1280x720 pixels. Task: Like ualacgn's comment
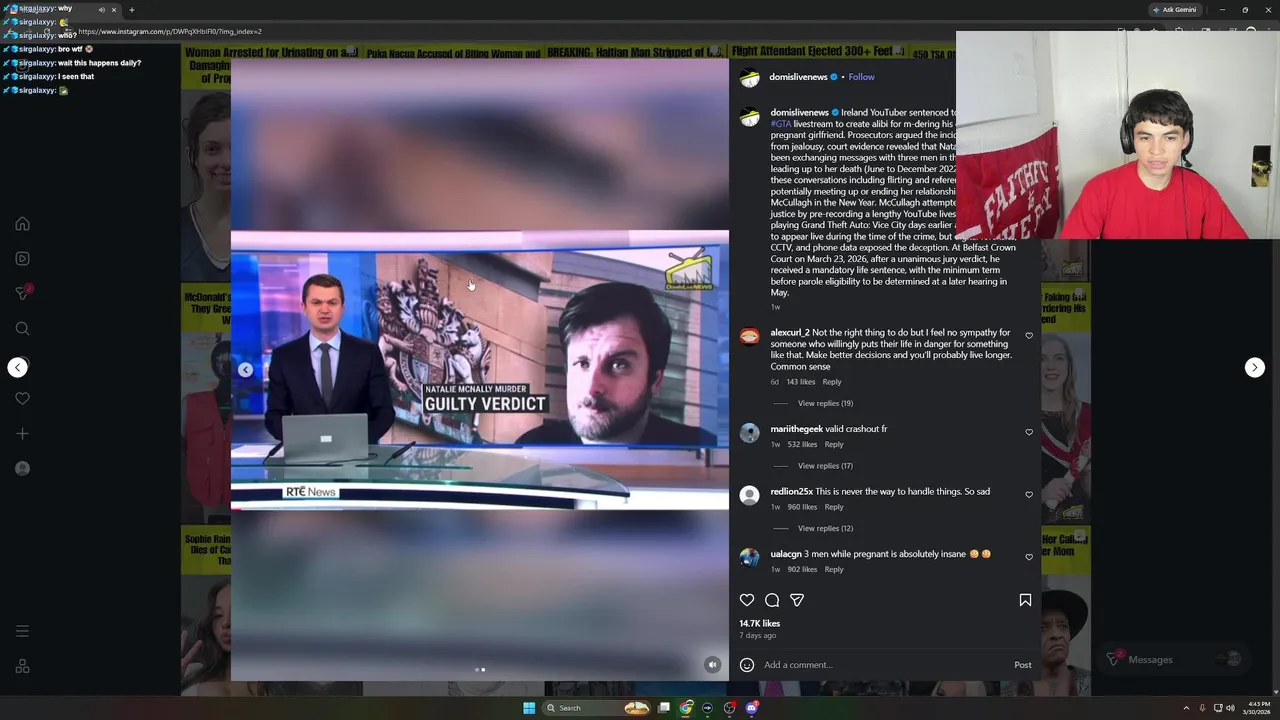[1029, 557]
